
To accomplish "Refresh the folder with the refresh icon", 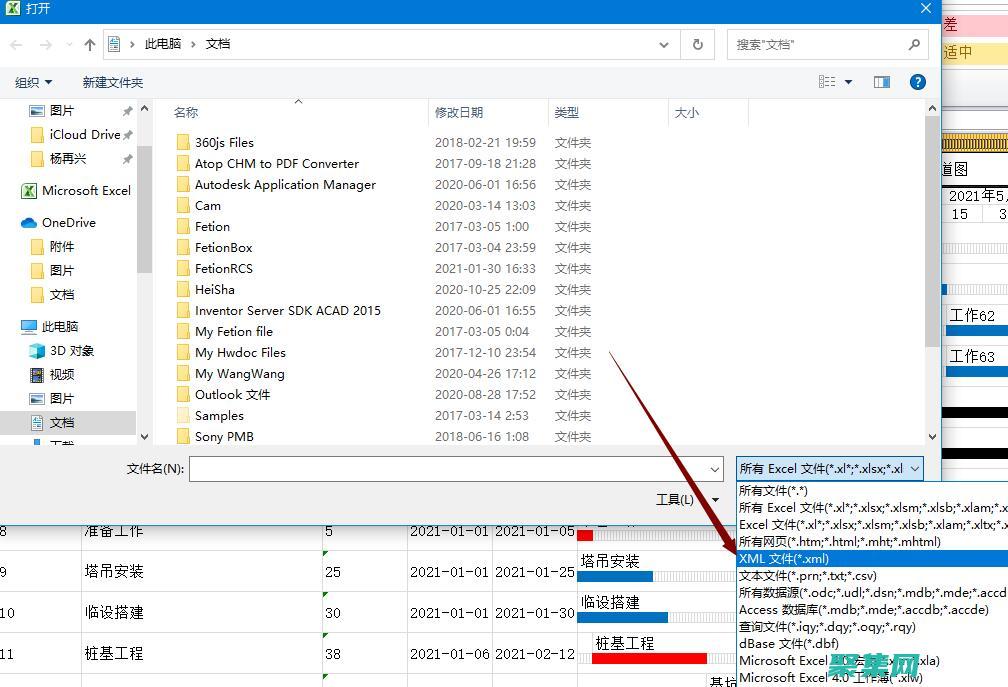I will 697,44.
